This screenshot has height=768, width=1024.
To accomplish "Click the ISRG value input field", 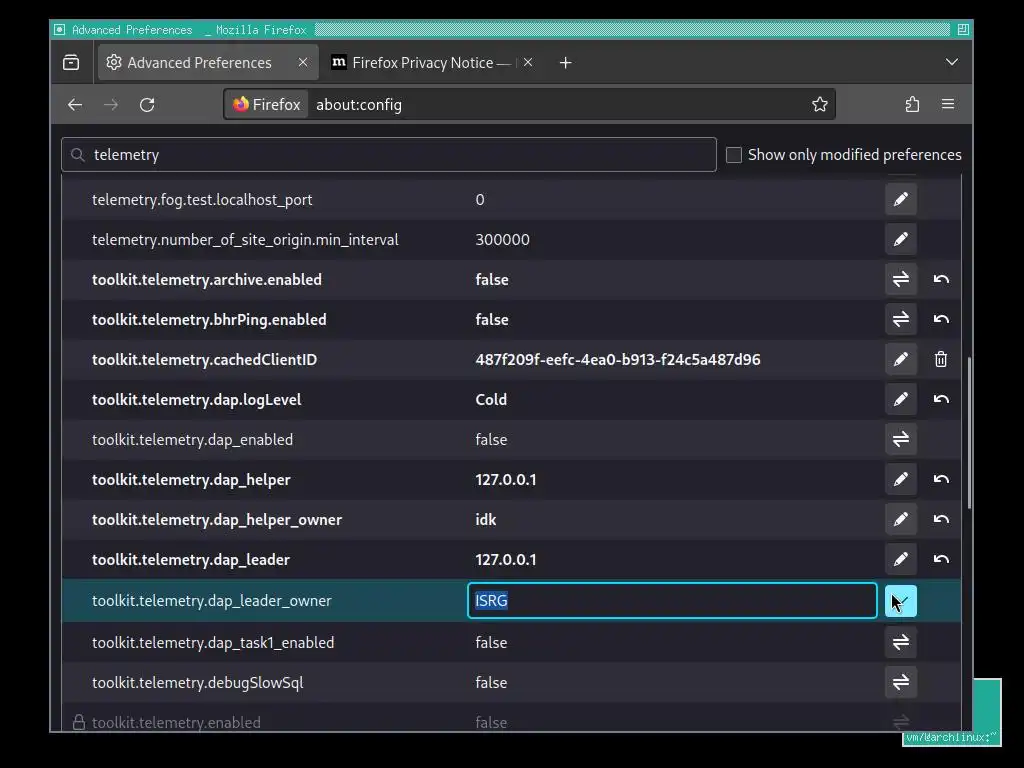I will pos(672,600).
